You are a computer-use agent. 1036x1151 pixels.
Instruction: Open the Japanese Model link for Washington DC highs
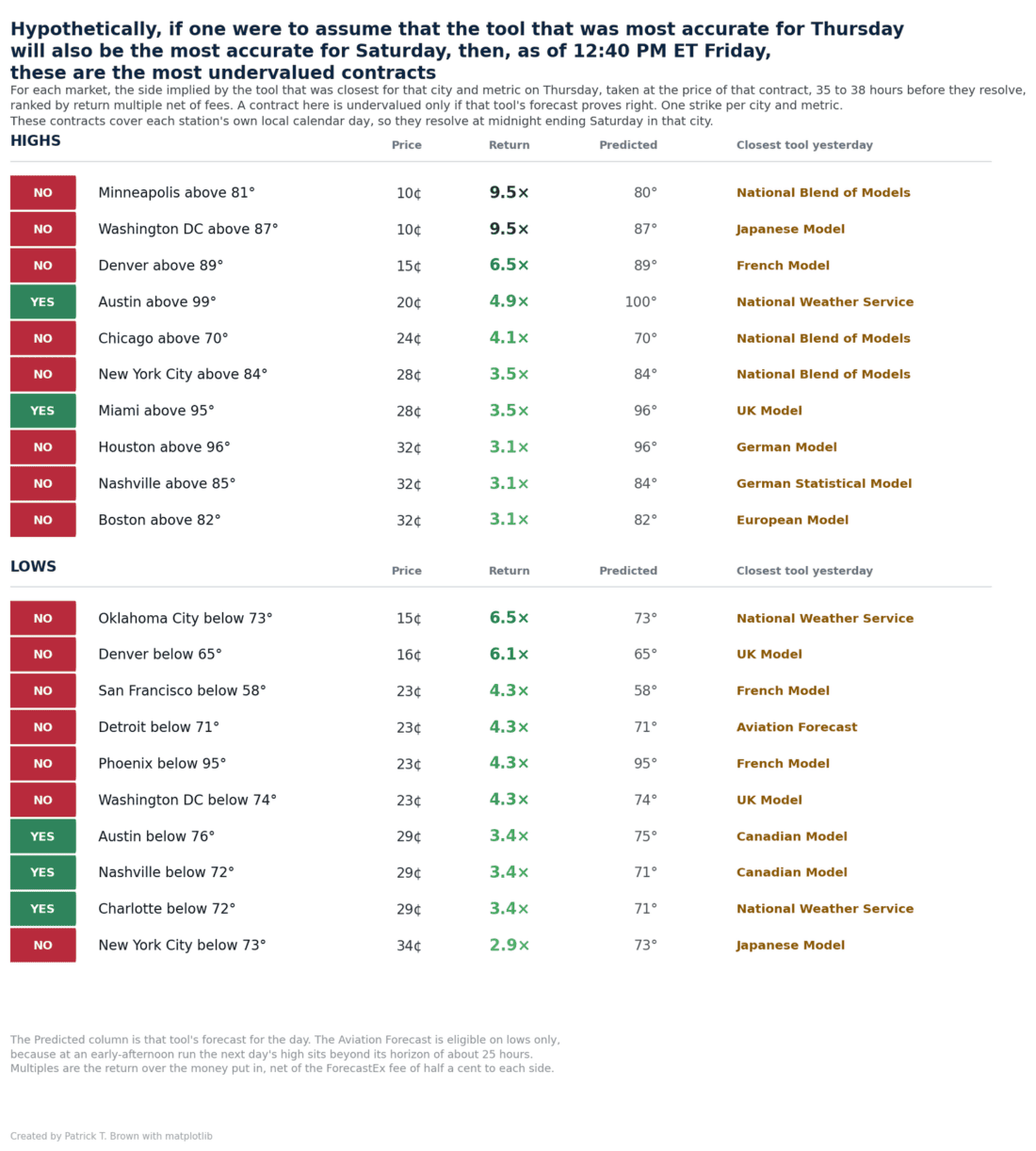pyautogui.click(x=790, y=229)
